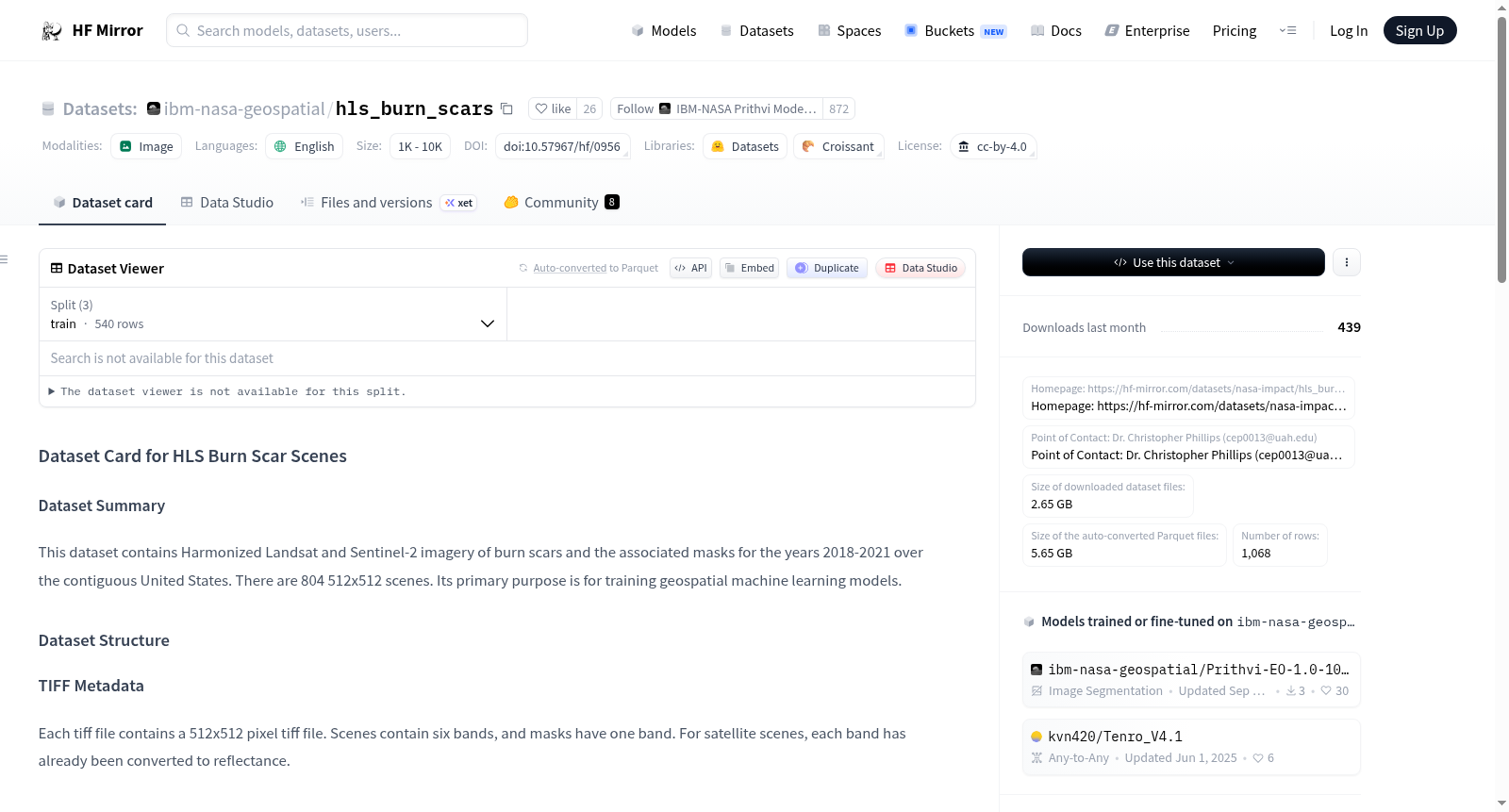
Task: Follow IBM-NASA Prithvi Models organization
Action: [717, 108]
